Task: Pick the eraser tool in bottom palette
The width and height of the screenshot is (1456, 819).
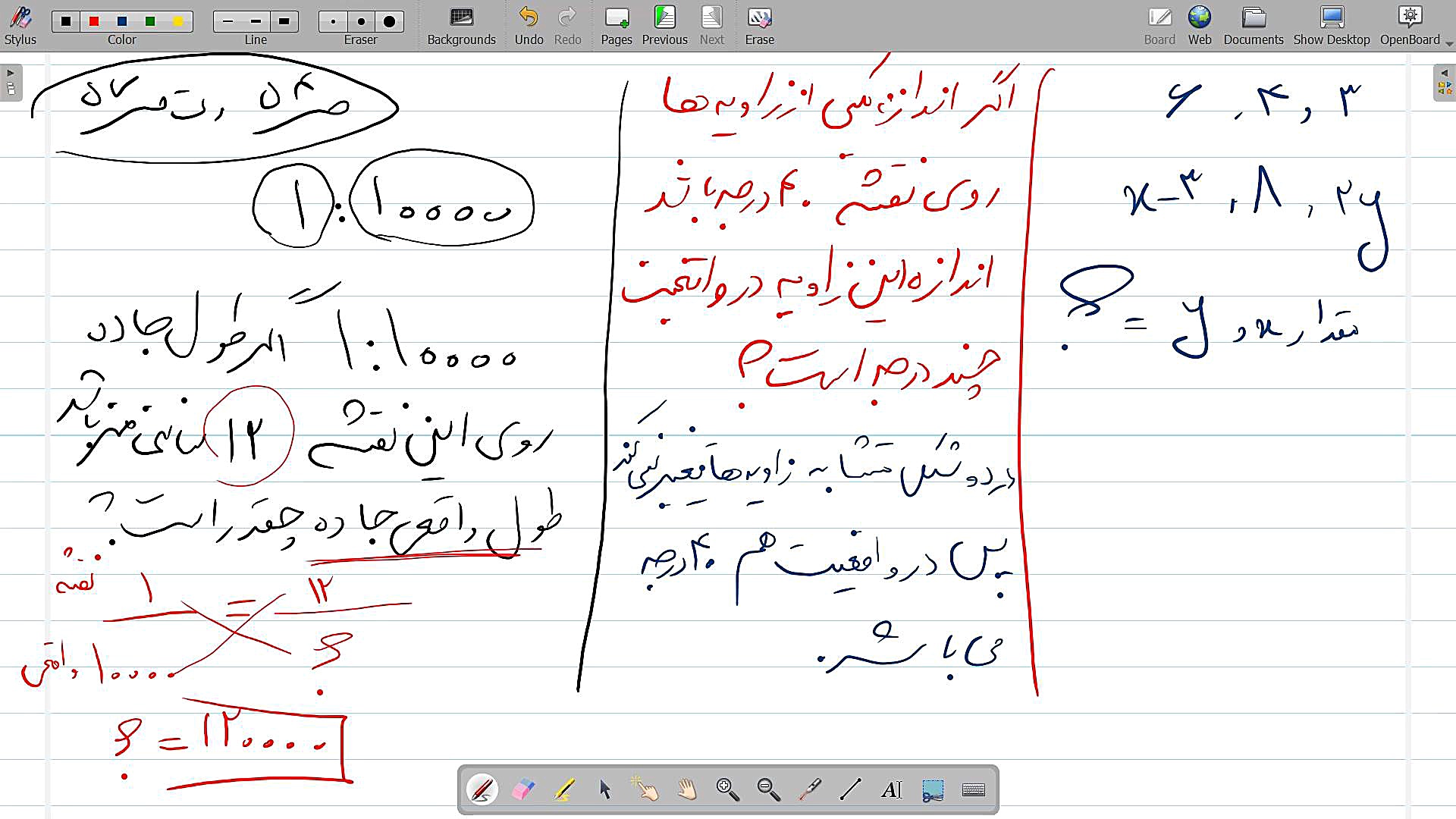Action: [523, 790]
